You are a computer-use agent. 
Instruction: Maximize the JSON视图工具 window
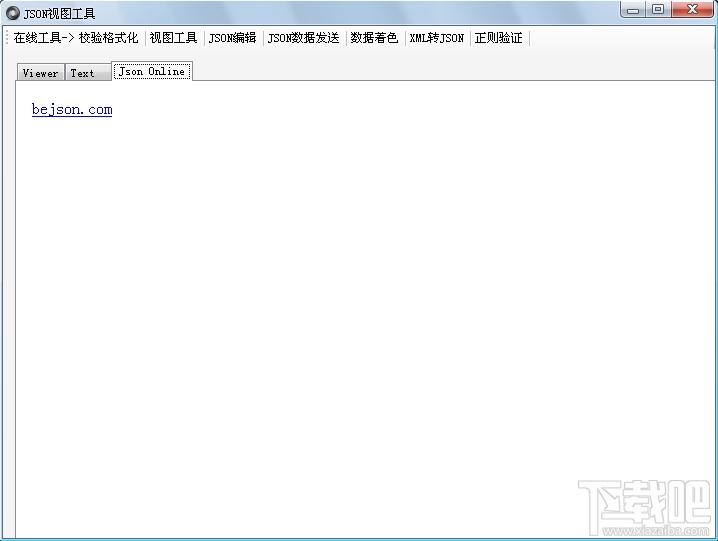[657, 10]
